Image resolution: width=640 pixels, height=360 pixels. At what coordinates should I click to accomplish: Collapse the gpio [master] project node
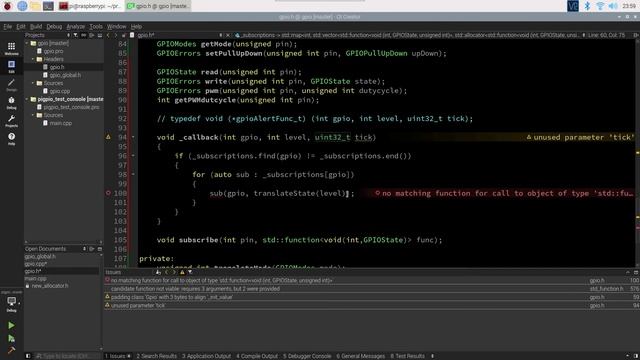27,43
